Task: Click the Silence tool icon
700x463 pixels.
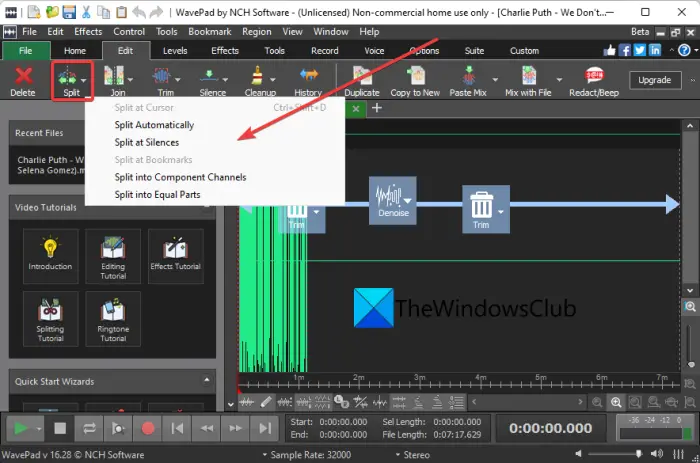Action: click(x=209, y=76)
